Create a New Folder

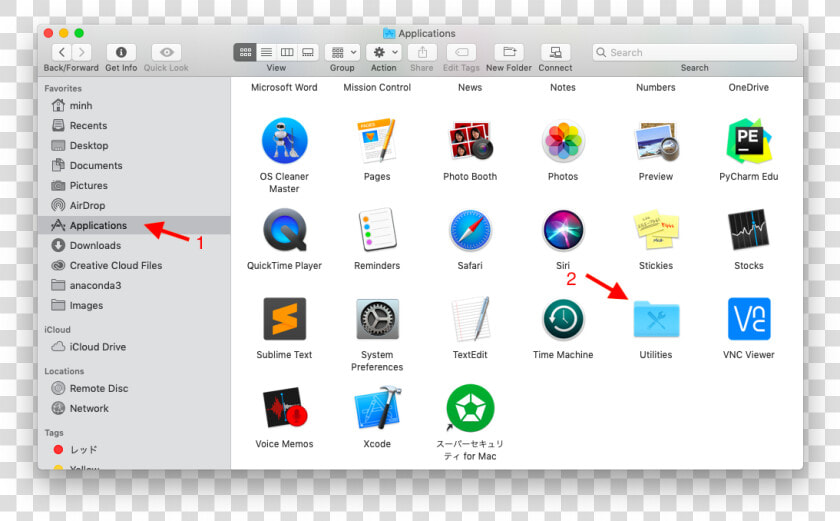[x=509, y=52]
